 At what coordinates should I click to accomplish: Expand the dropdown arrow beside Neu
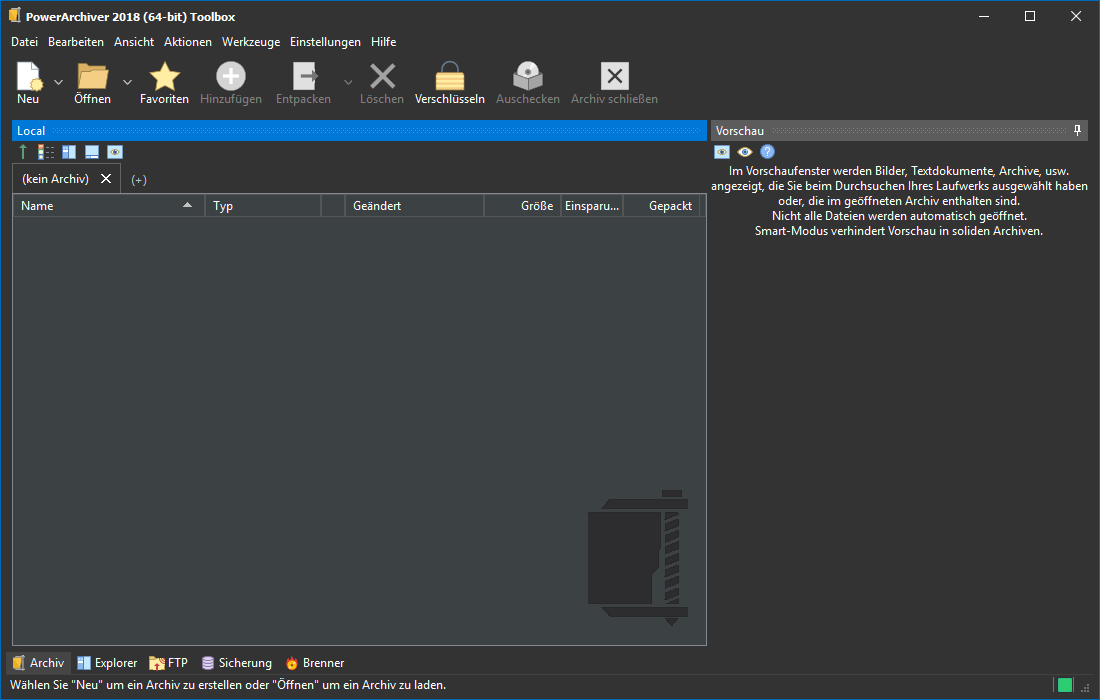click(x=58, y=82)
